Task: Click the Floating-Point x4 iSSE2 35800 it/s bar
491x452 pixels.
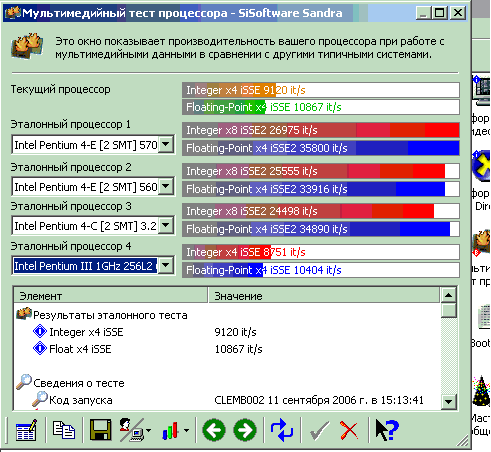Action: coord(321,148)
